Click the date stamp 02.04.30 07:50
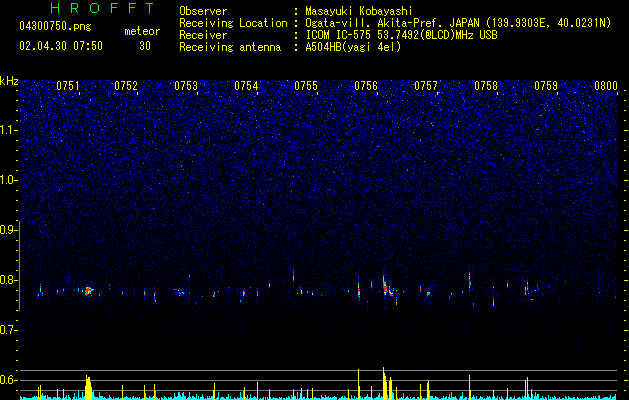Viewport: 629px width, 400px height. 61,46
